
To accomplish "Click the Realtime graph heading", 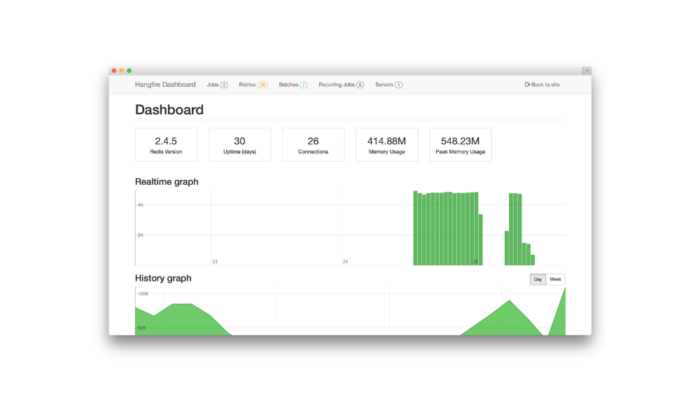I will pyautogui.click(x=167, y=182).
